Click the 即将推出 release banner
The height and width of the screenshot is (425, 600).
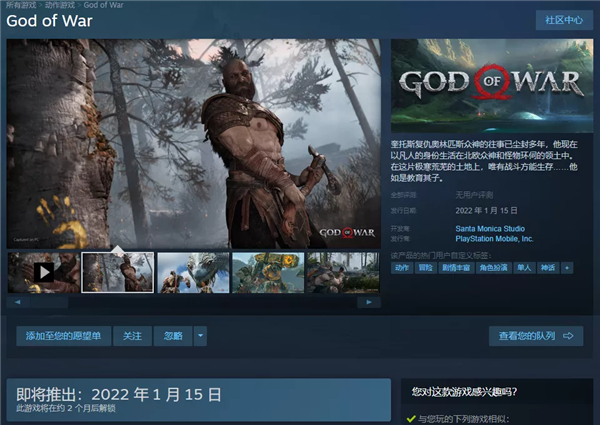pyautogui.click(x=199, y=400)
